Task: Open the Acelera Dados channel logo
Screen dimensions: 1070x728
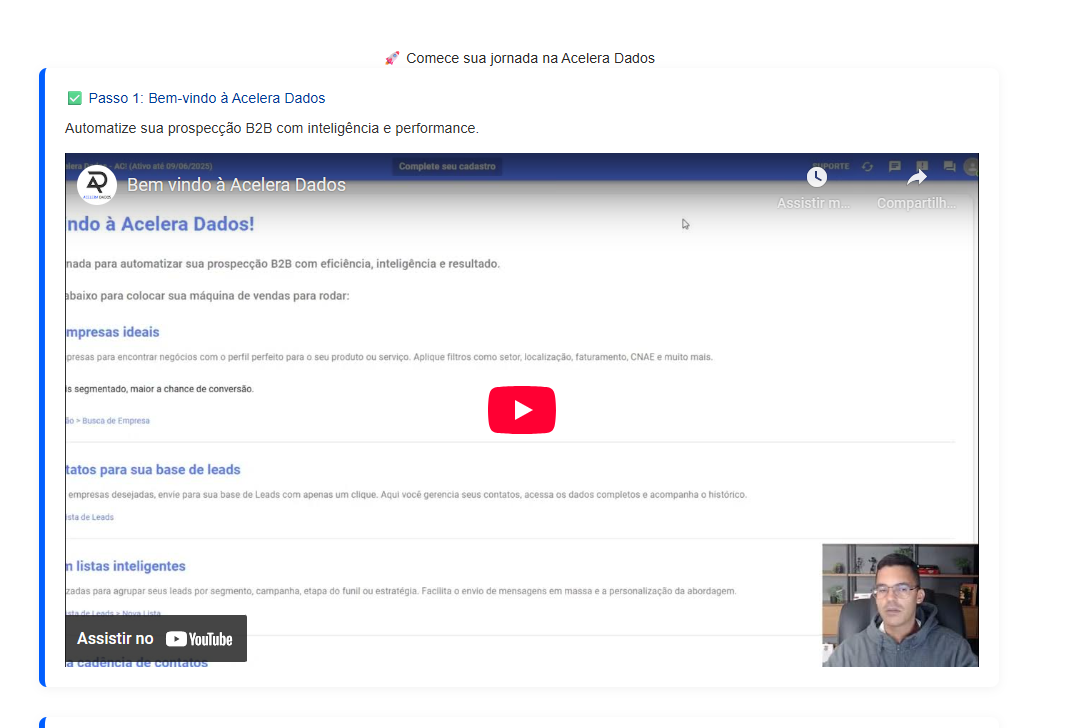Action: point(97,185)
